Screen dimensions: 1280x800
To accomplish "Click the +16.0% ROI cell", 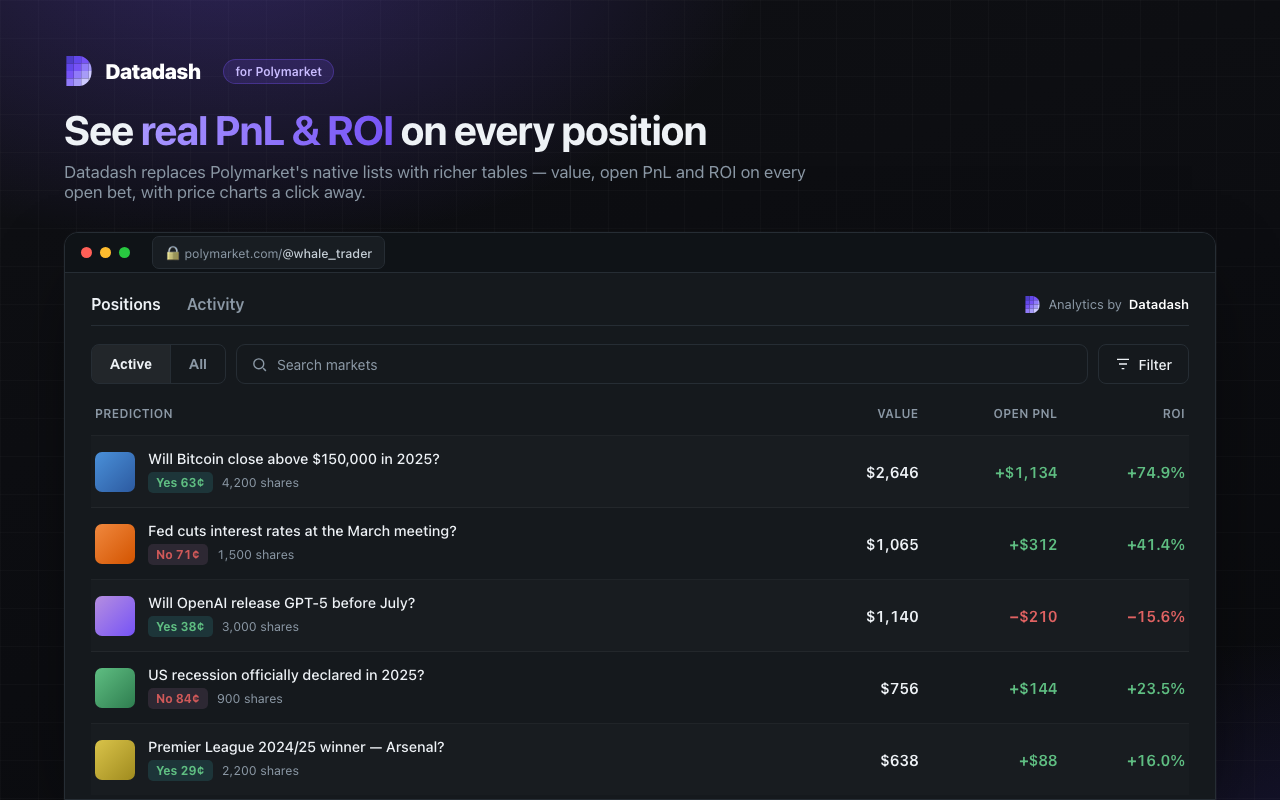I will tap(1156, 760).
